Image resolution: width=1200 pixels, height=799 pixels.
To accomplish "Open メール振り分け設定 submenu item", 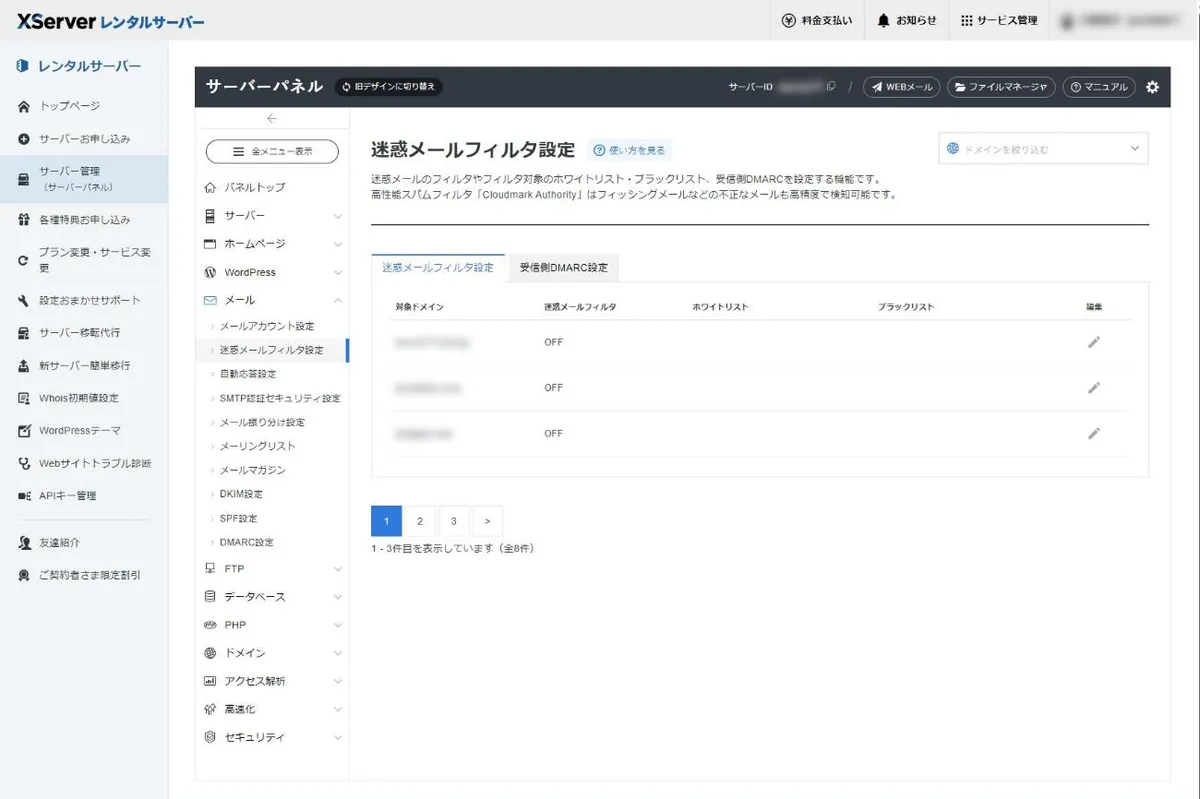I will (x=262, y=423).
